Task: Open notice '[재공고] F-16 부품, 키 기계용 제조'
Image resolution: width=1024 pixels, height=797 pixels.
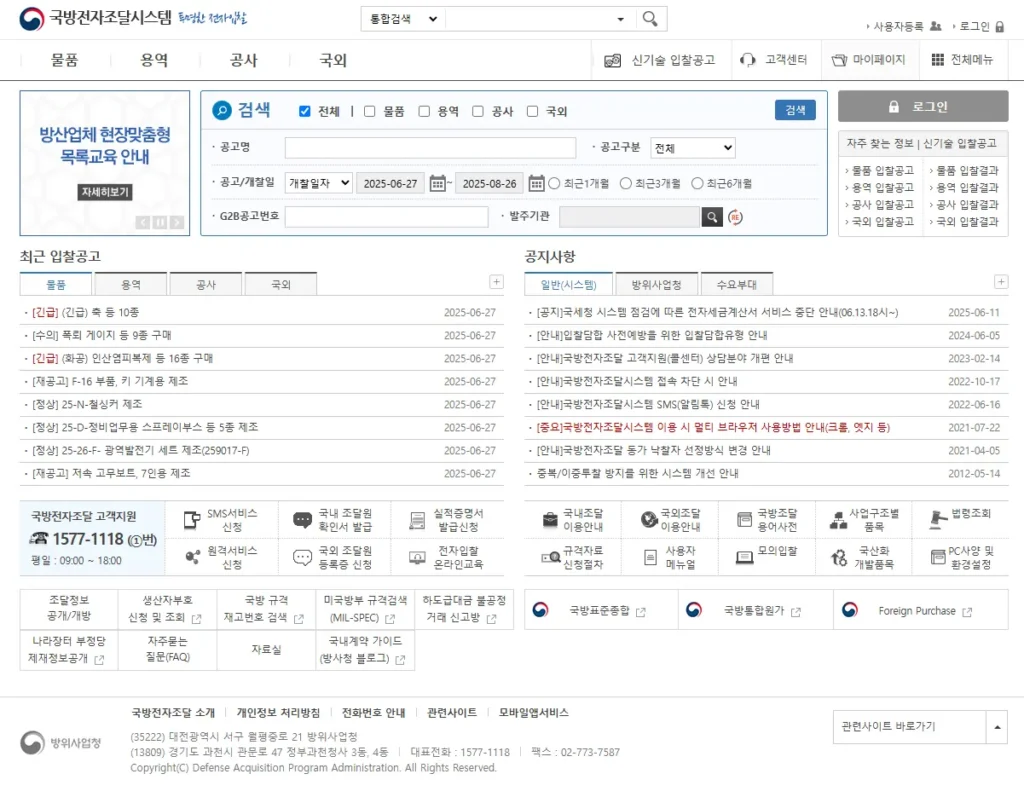Action: (110, 381)
